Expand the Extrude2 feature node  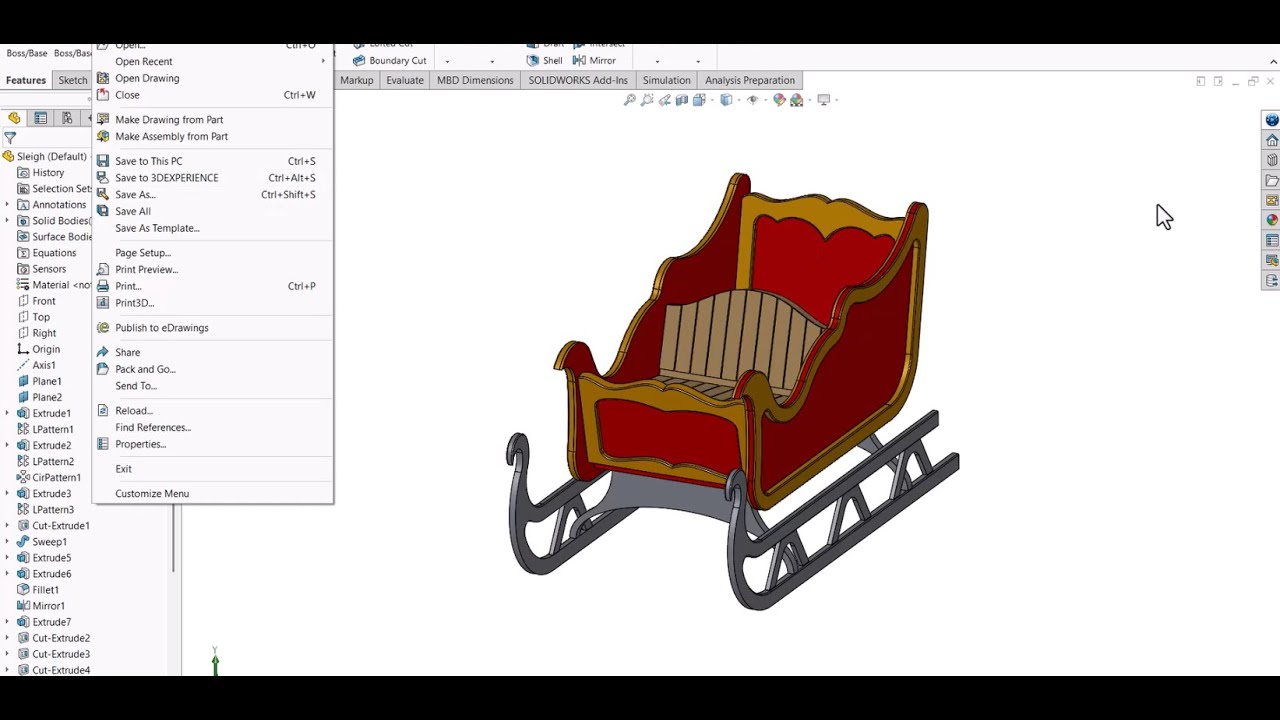(7, 445)
